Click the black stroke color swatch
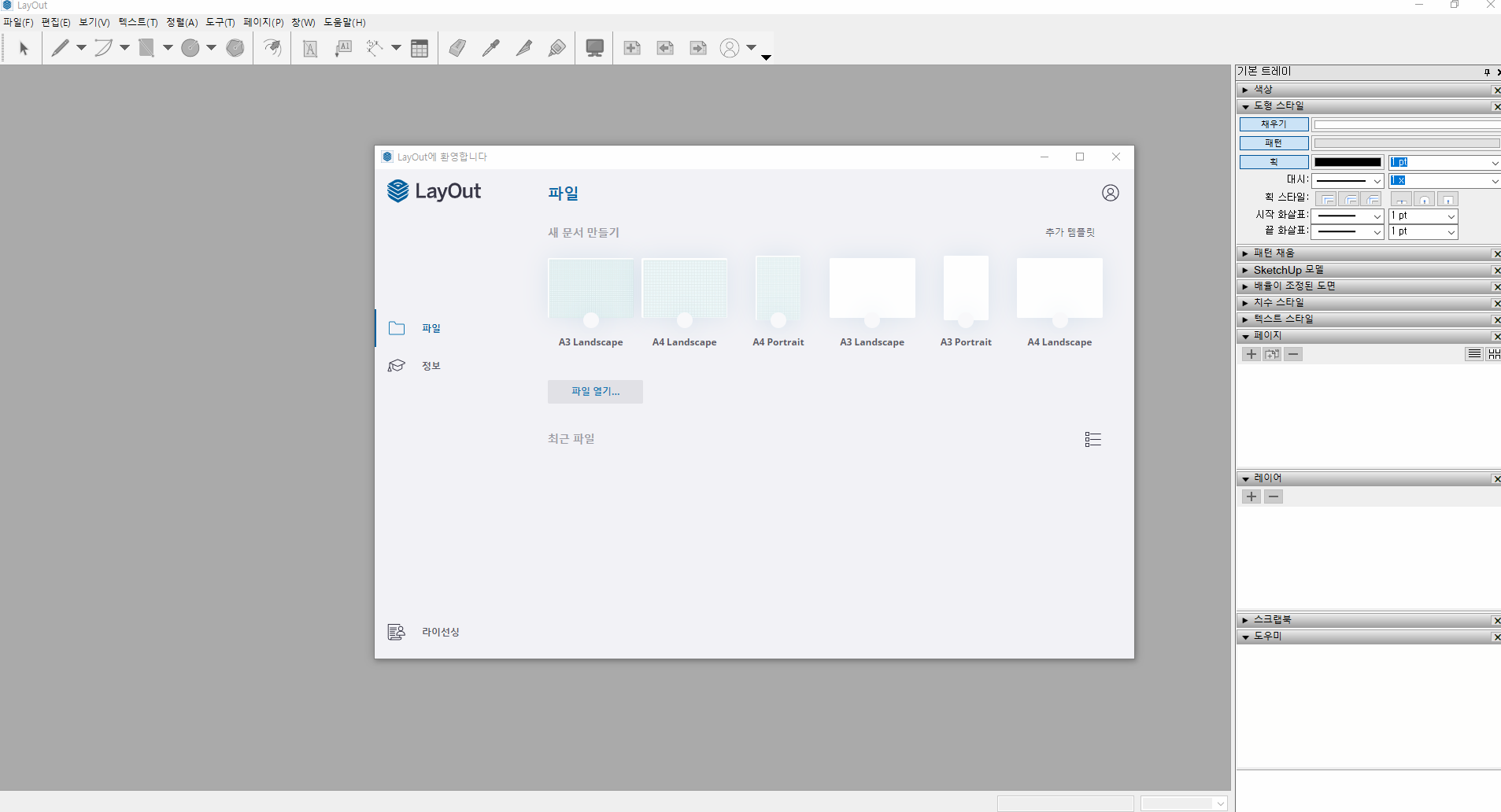The image size is (1501, 812). (x=1348, y=162)
